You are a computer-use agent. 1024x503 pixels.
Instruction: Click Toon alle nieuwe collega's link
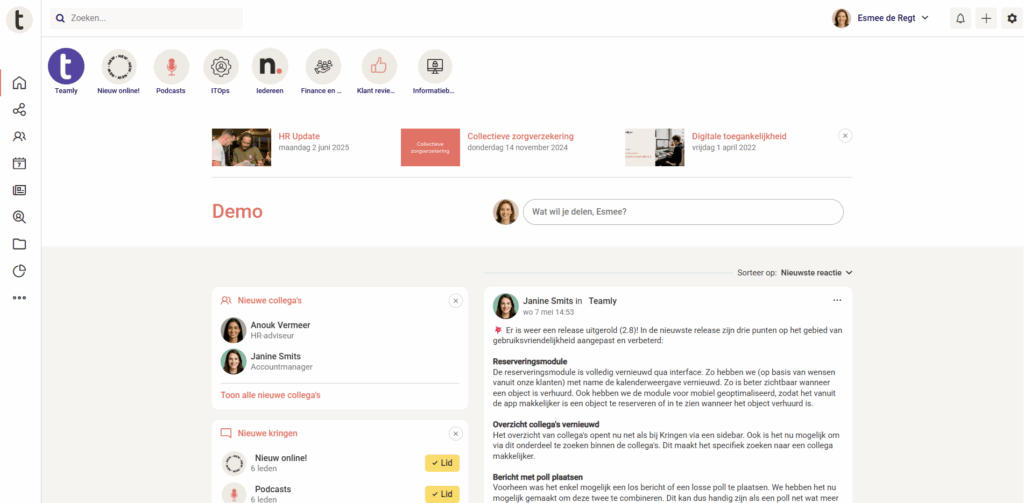coord(270,395)
